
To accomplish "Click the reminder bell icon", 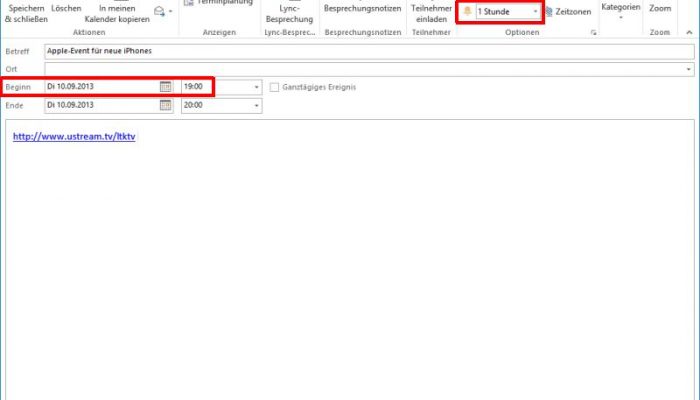I will (x=467, y=12).
